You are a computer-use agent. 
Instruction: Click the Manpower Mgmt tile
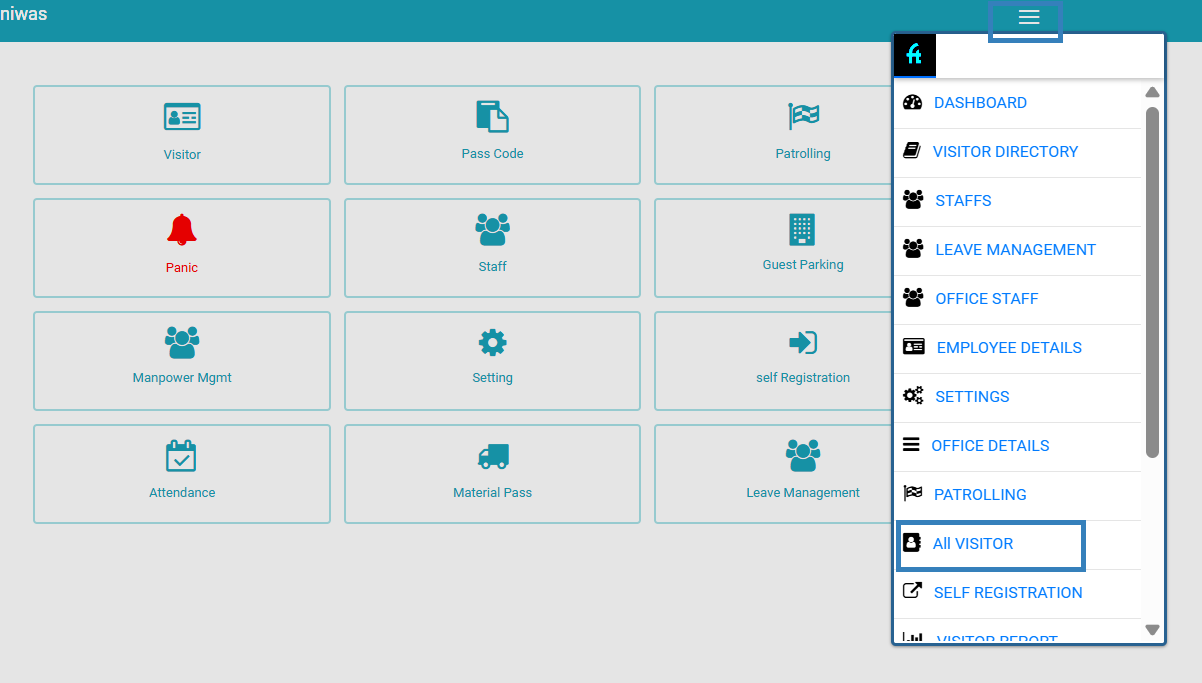(x=182, y=360)
